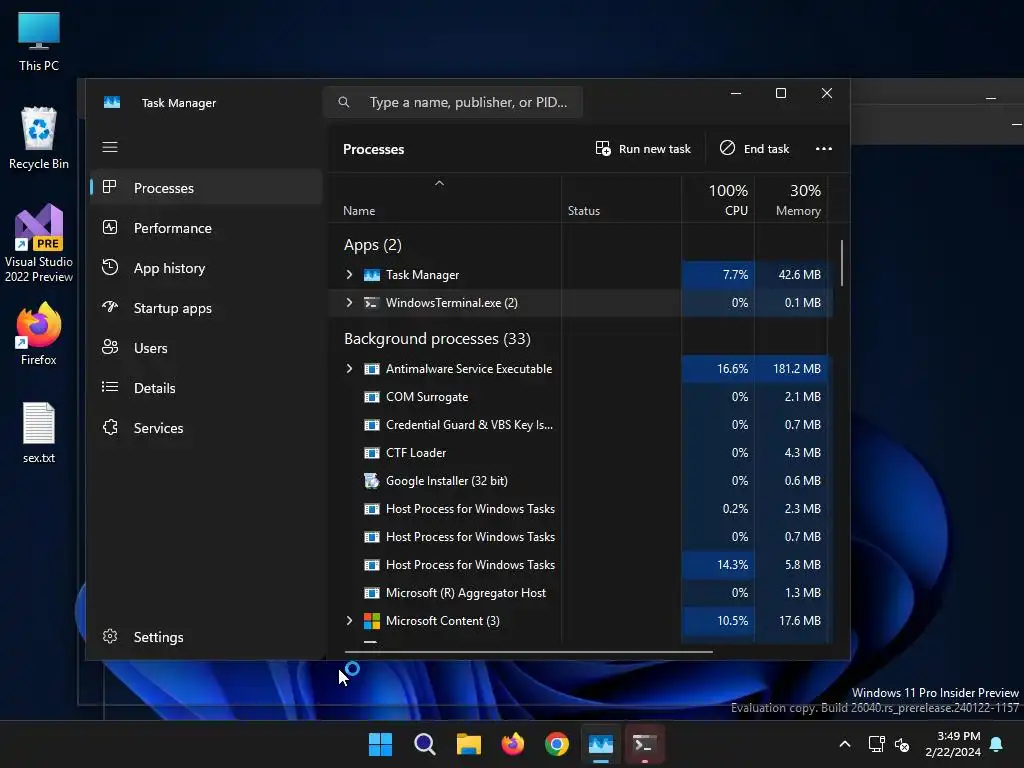The height and width of the screenshot is (768, 1024).
Task: Click the Background processes (33) header
Action: coord(437,339)
